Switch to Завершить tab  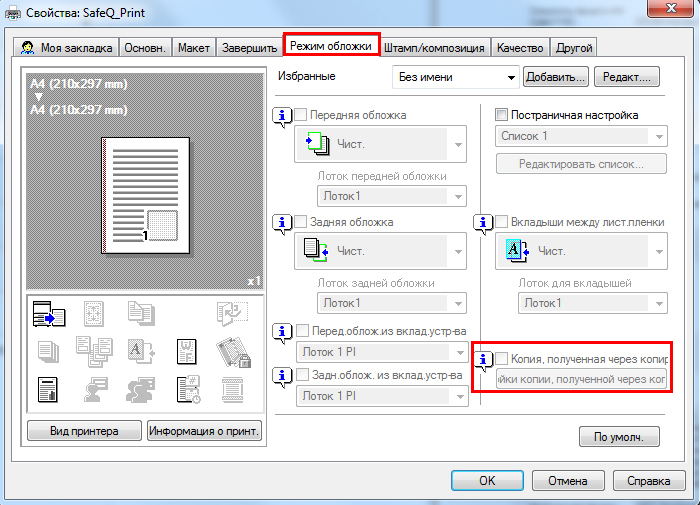pyautogui.click(x=249, y=47)
